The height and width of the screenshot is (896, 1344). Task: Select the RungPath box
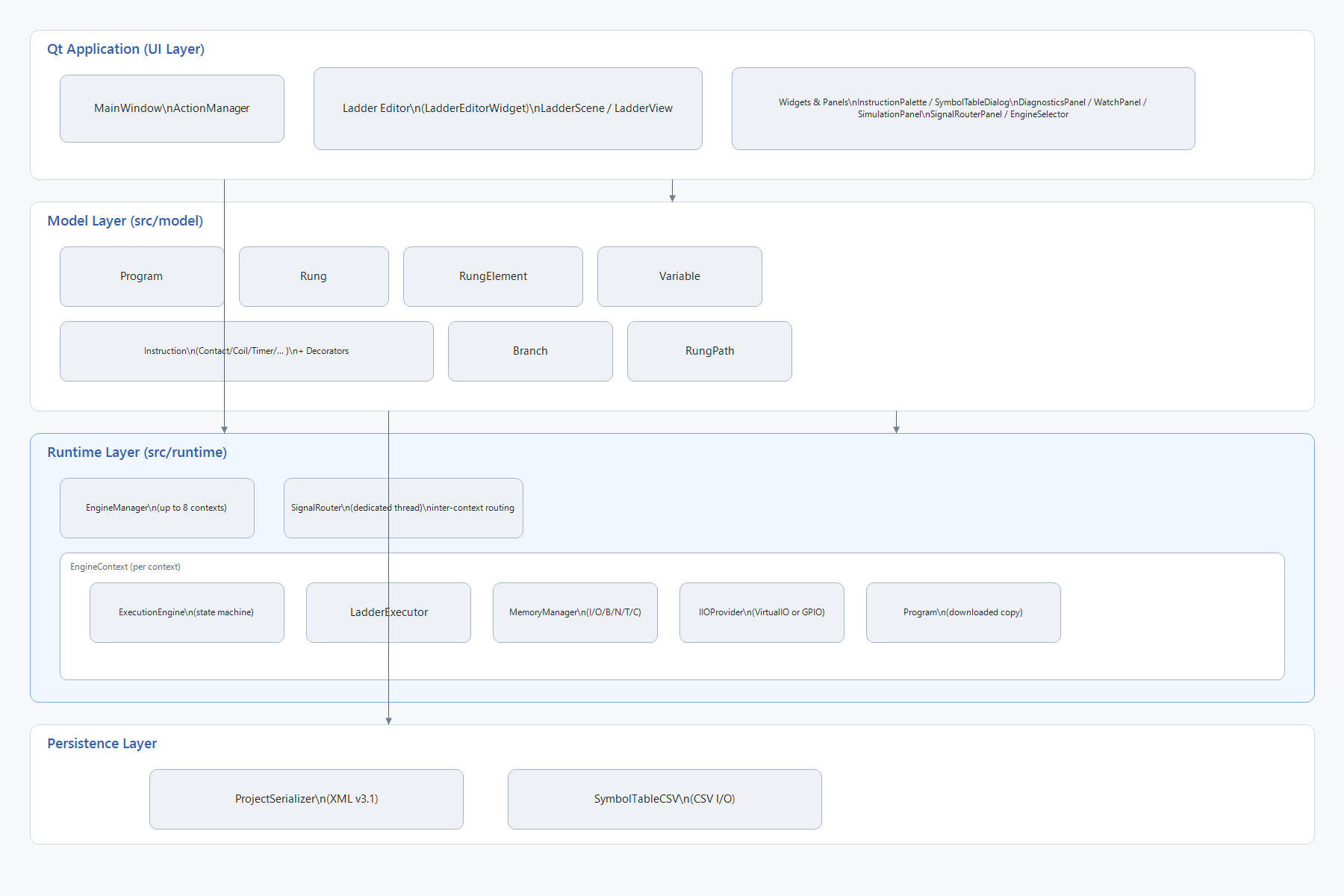click(709, 351)
